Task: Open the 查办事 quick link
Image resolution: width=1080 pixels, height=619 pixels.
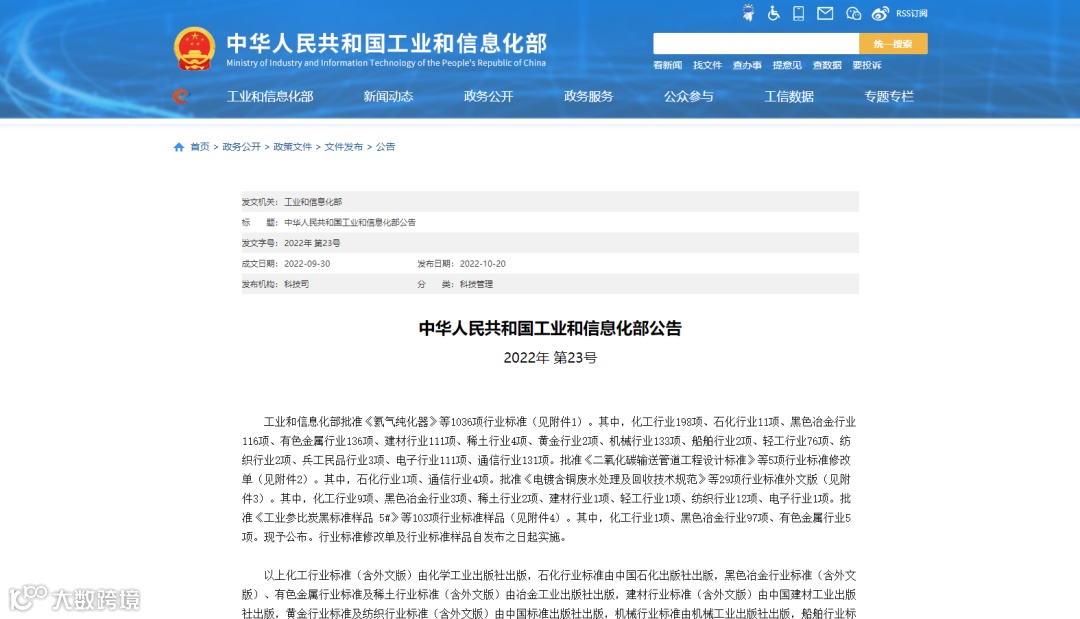Action: [x=747, y=65]
